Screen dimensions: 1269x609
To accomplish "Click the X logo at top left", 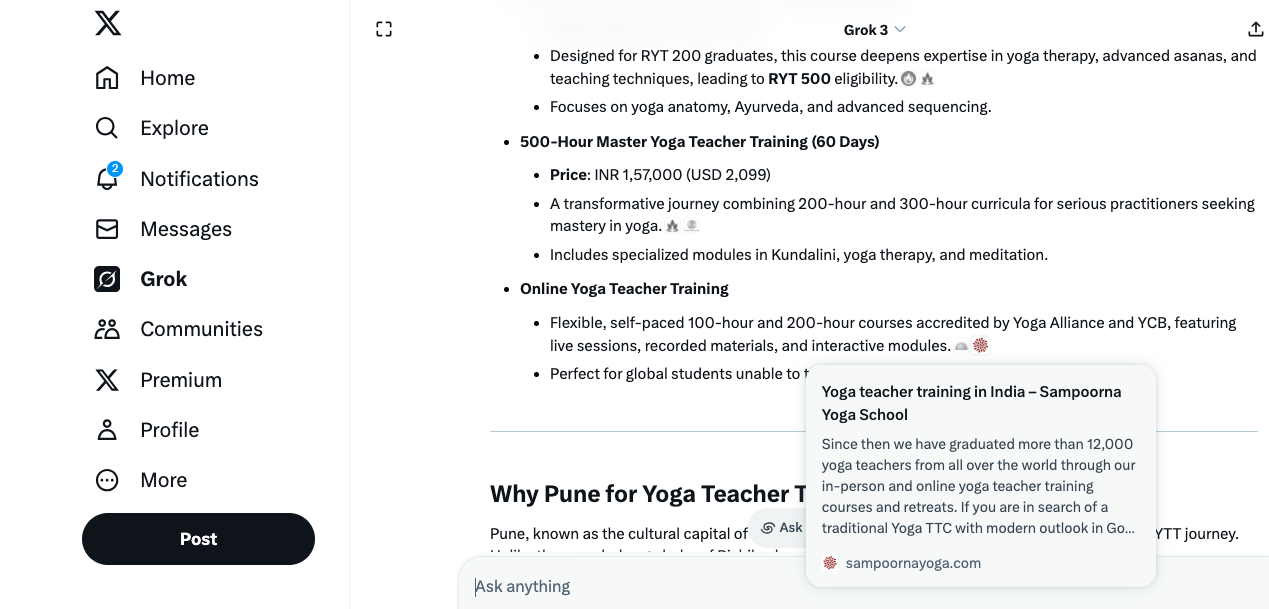I will pos(108,23).
